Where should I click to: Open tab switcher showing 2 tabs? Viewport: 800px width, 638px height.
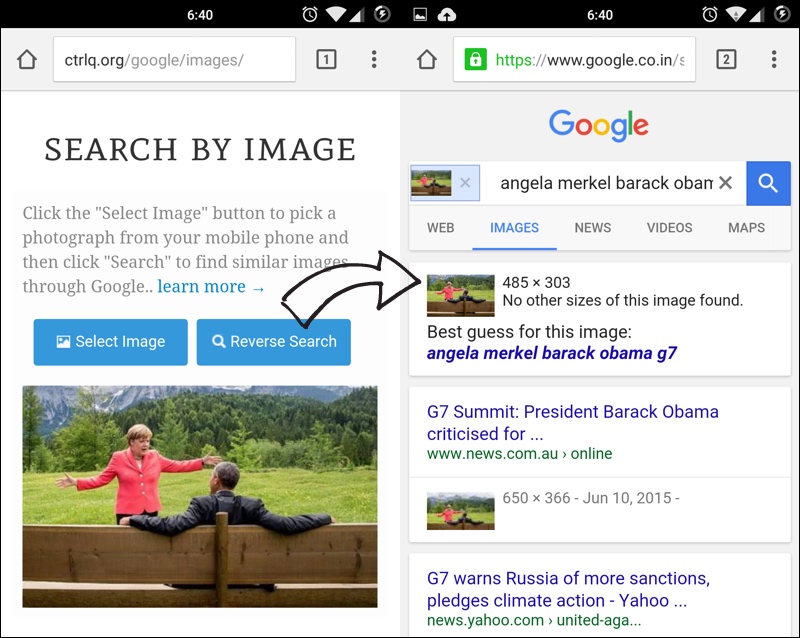727,60
